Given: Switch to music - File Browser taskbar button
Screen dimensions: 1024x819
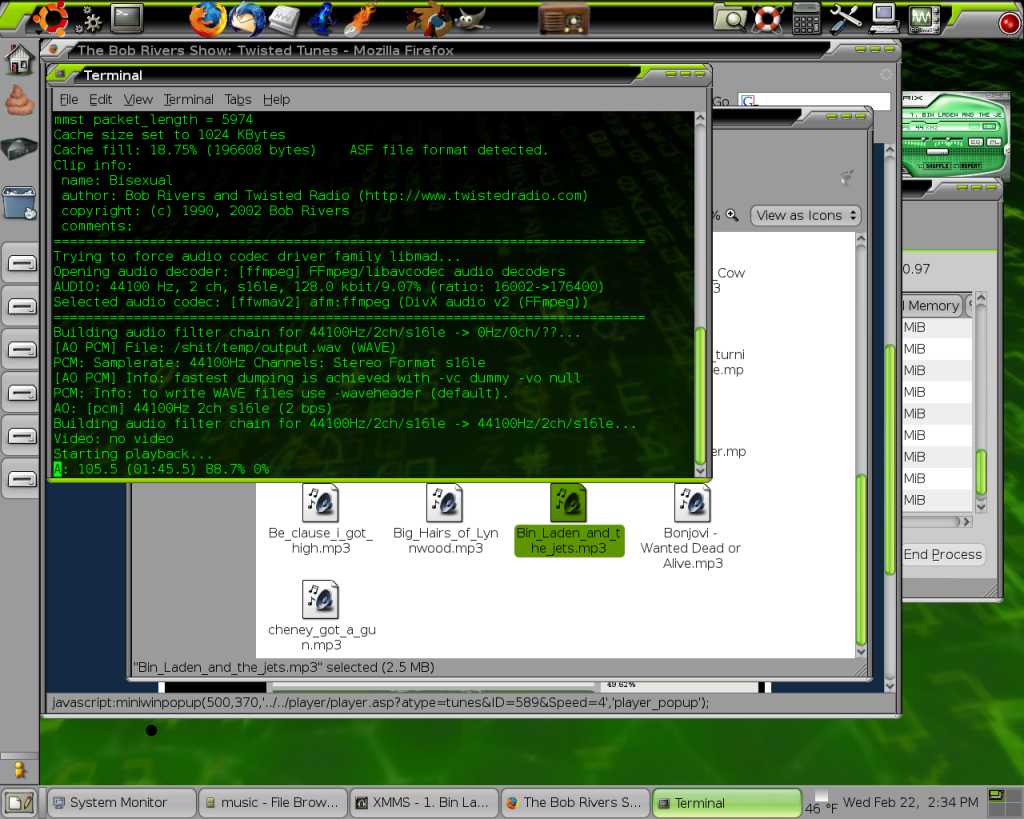Looking at the screenshot, I should [273, 803].
